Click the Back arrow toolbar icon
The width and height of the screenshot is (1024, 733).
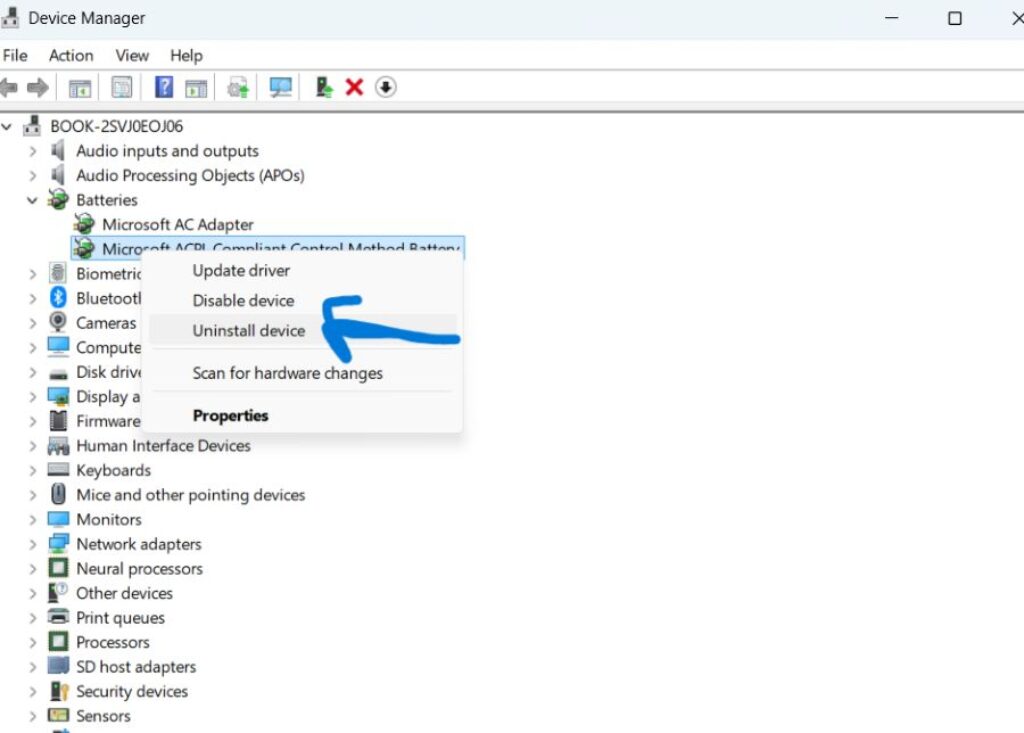(8, 88)
